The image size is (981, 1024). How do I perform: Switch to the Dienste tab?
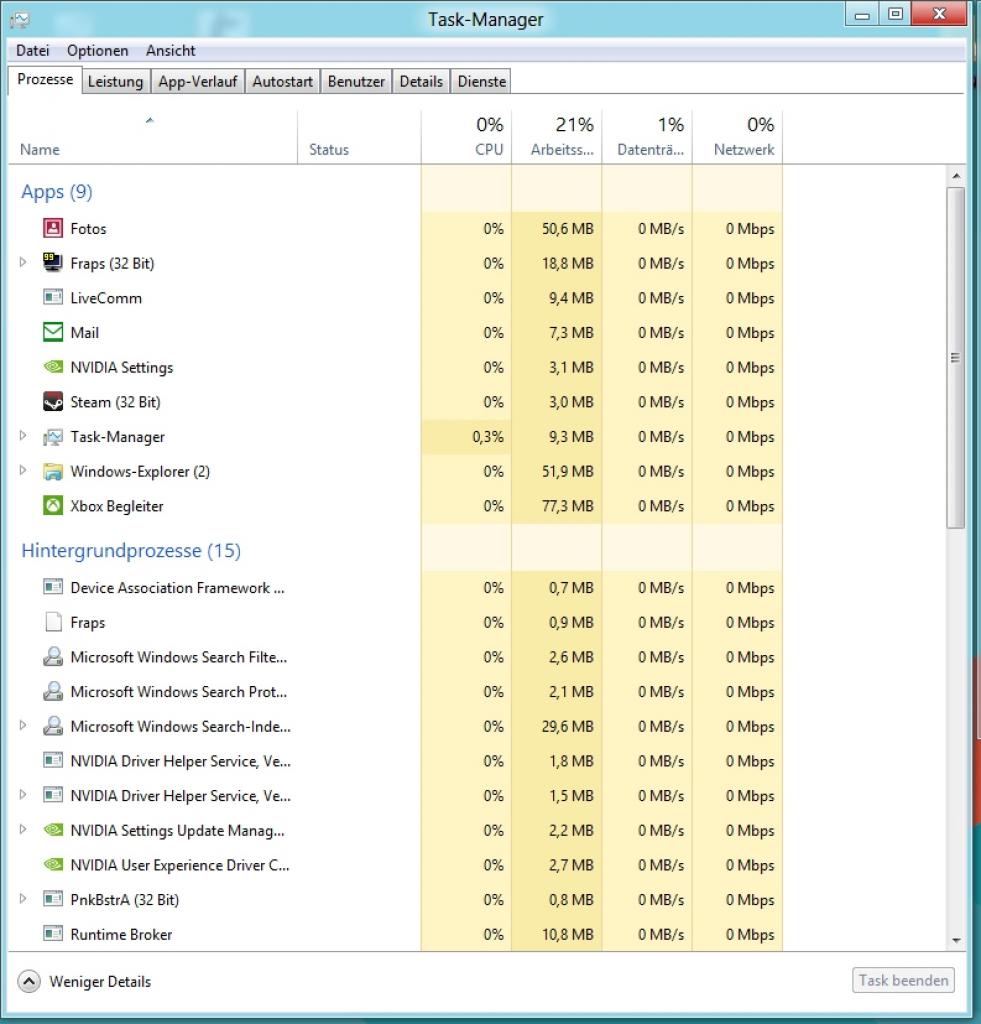click(481, 82)
